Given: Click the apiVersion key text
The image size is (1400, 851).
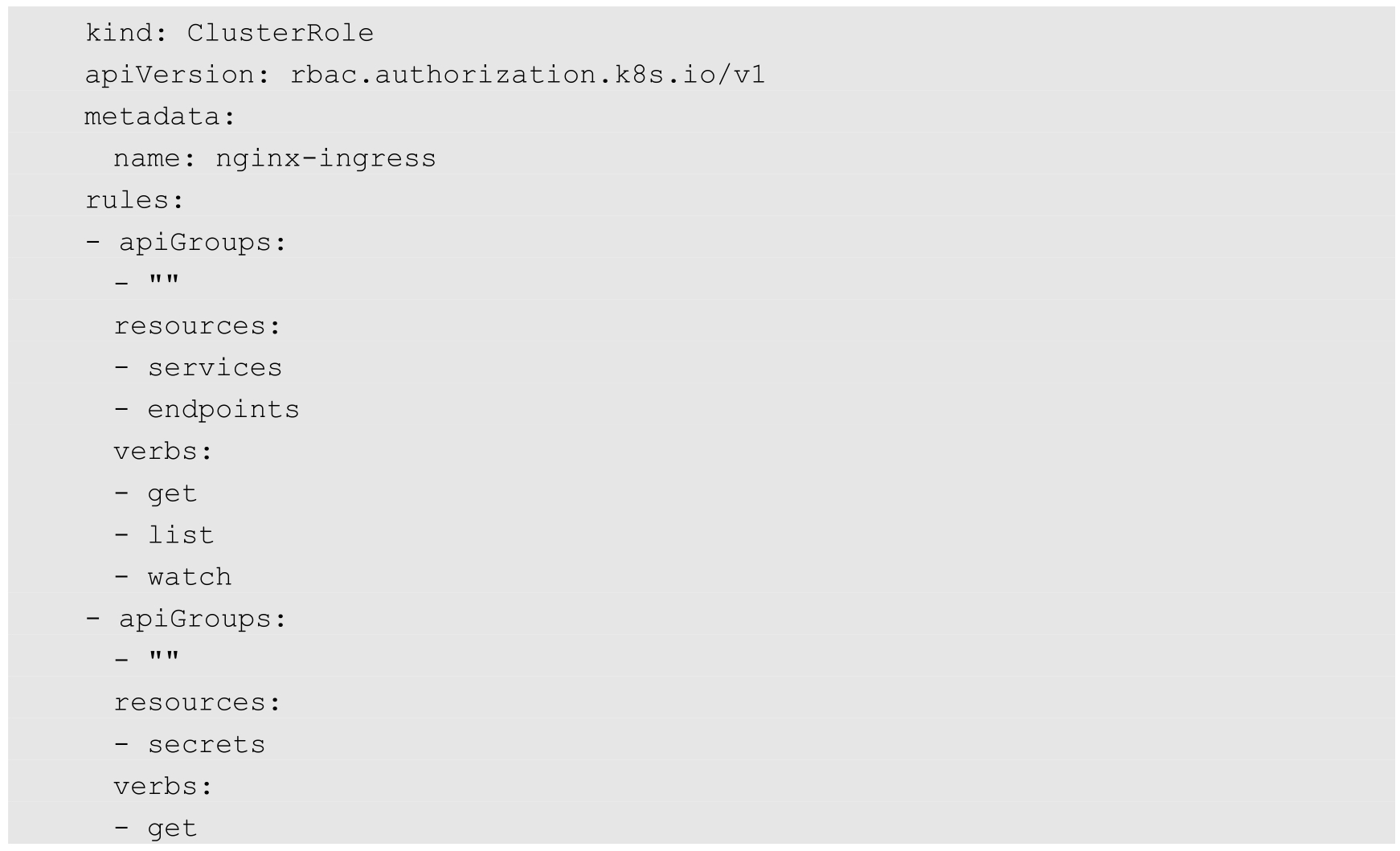Looking at the screenshot, I should (170, 75).
